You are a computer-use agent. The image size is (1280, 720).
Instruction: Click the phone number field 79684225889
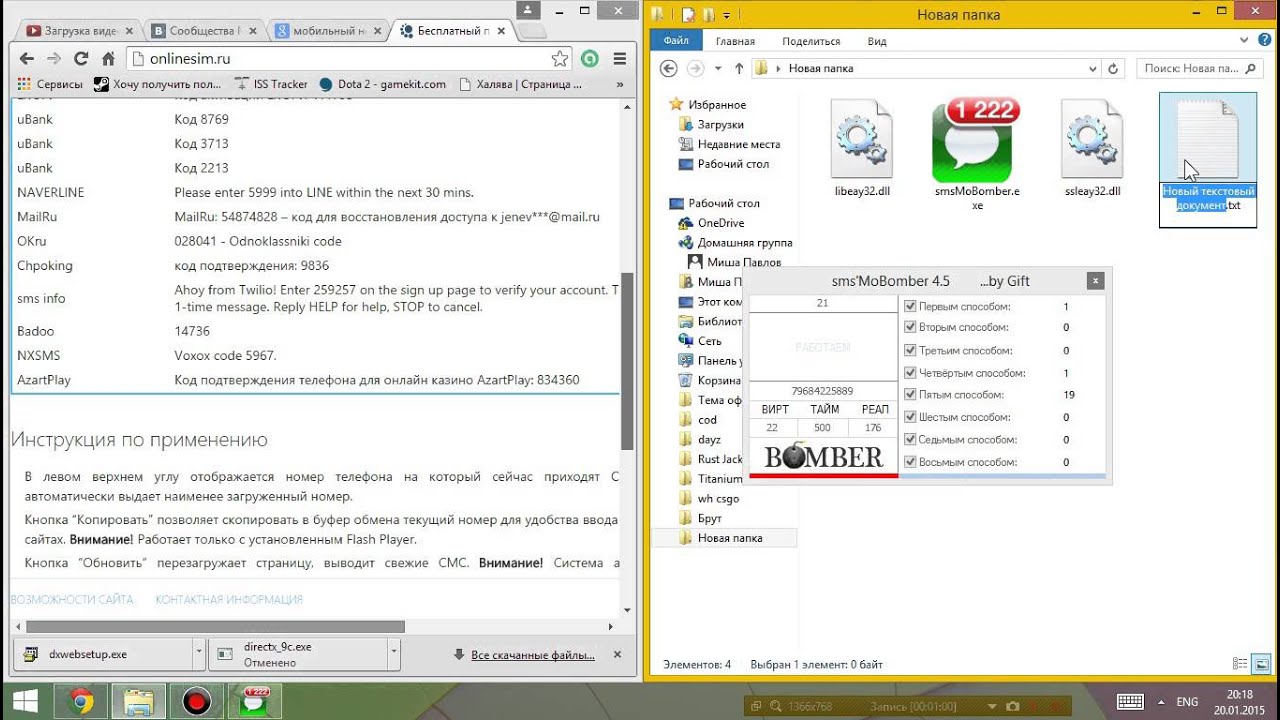[822, 391]
